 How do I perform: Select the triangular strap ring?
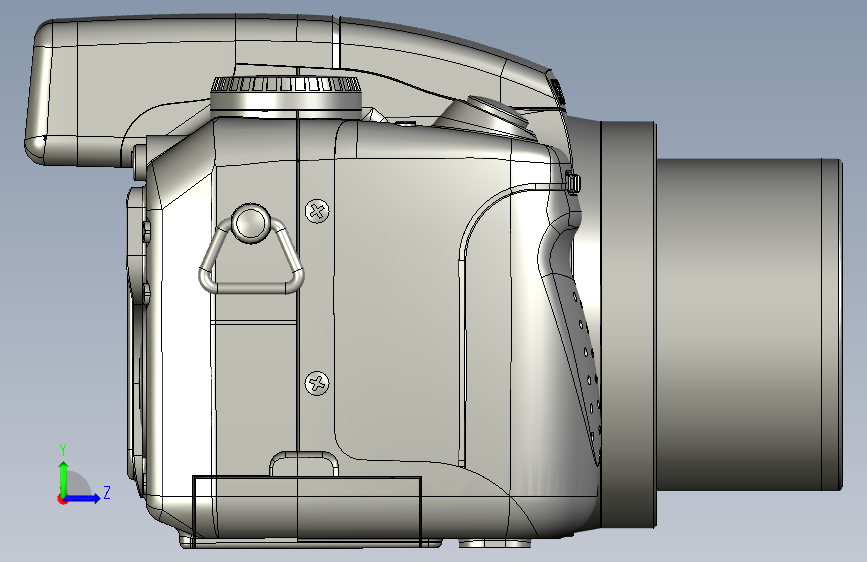[252, 259]
